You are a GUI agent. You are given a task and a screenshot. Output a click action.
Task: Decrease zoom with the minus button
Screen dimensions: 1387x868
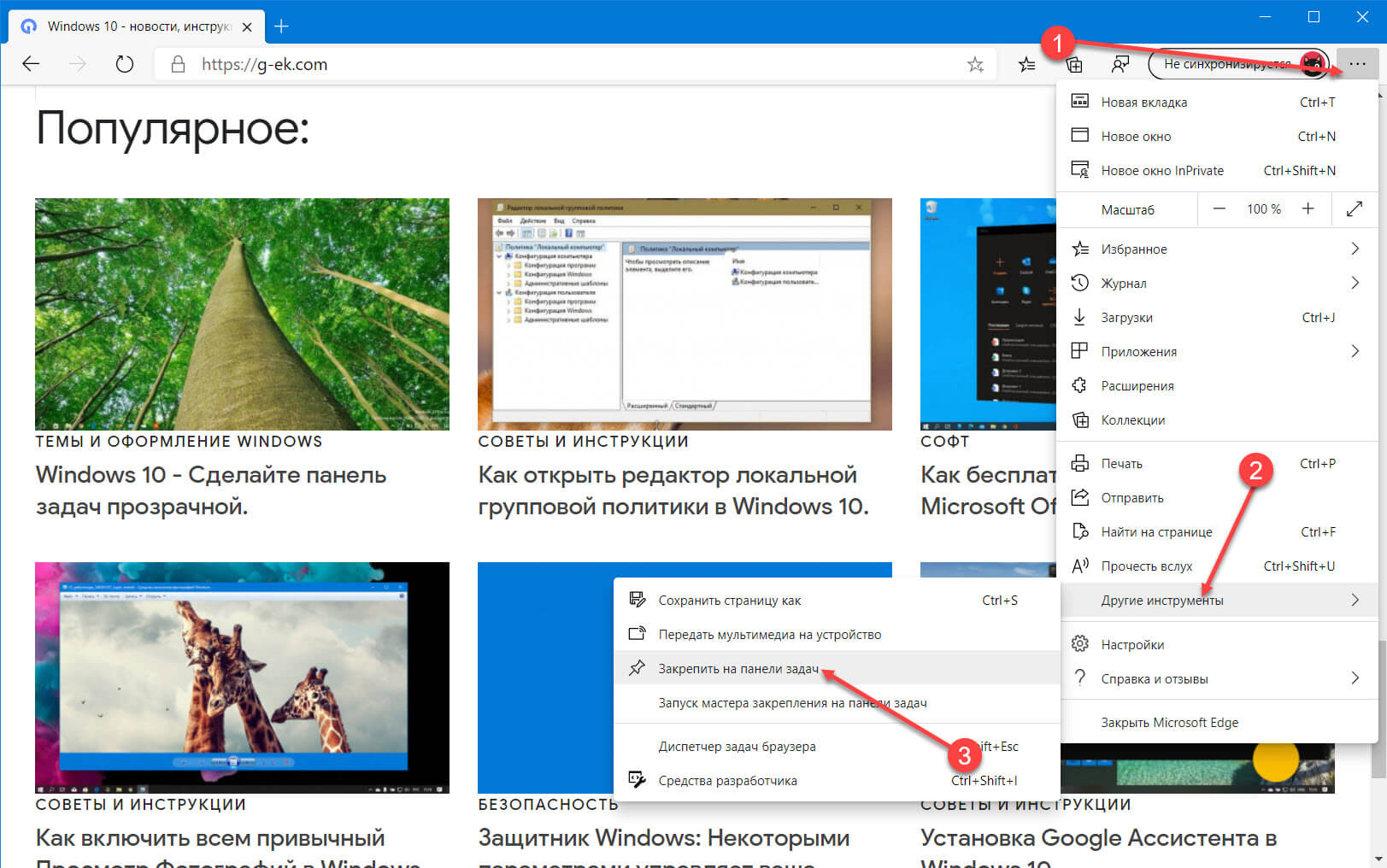tap(1220, 208)
